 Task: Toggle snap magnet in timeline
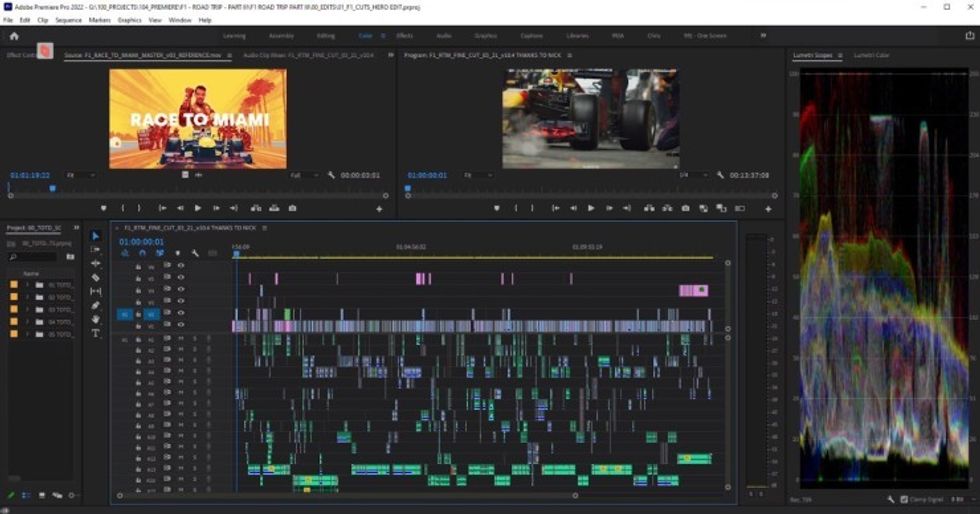(x=142, y=253)
